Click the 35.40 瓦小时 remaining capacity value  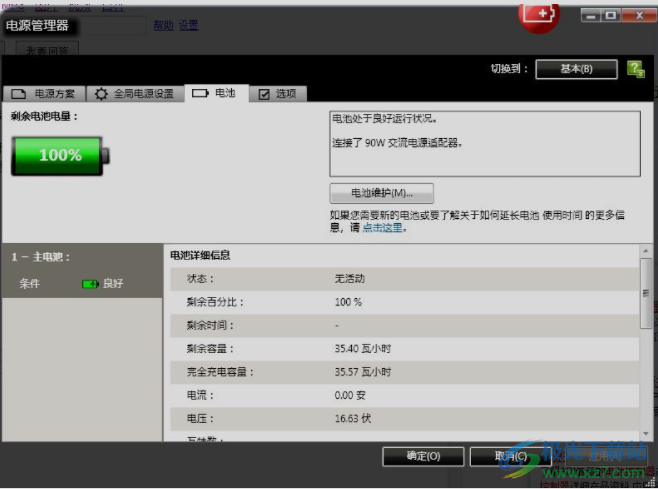[363, 348]
